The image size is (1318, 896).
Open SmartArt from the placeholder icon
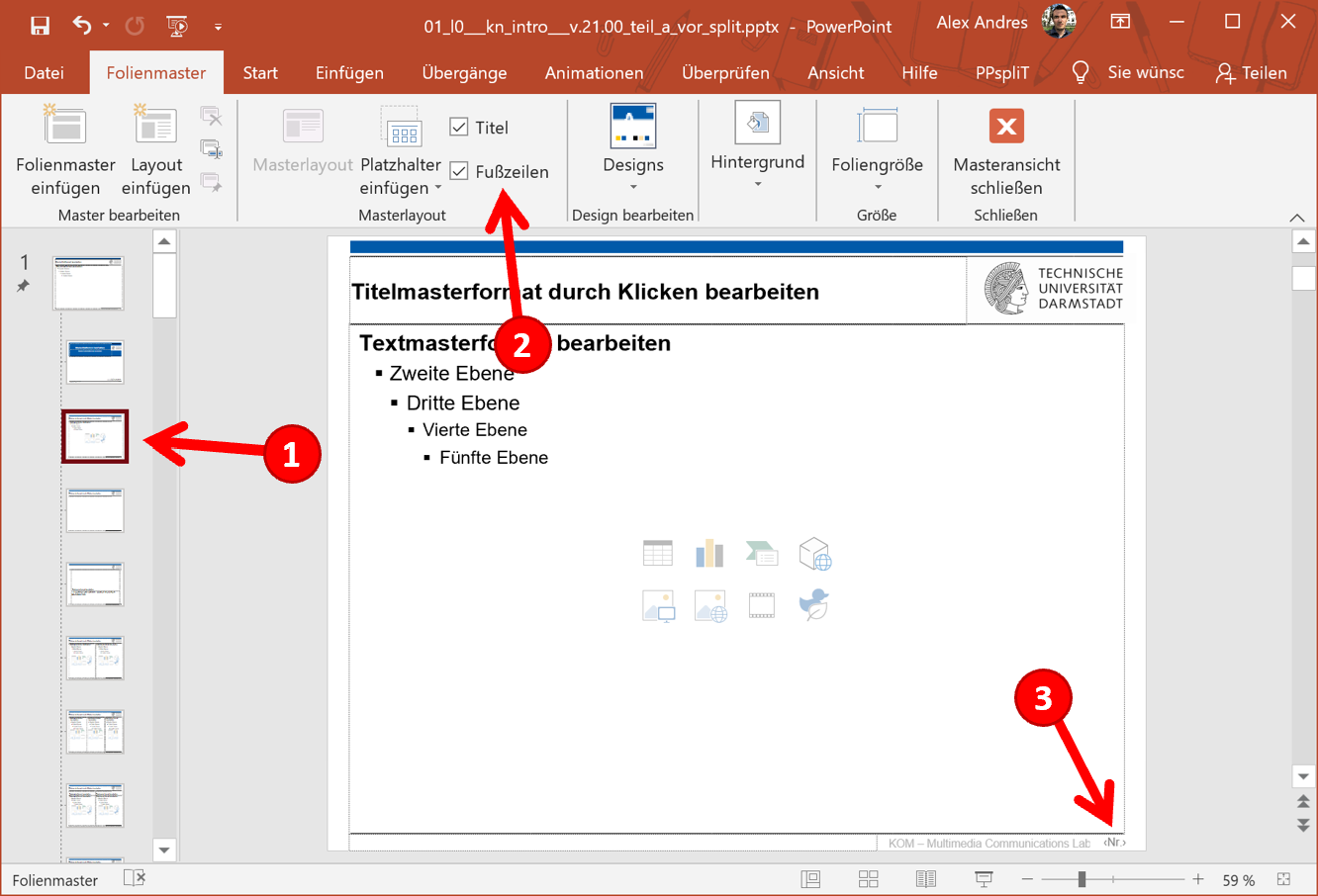(761, 553)
